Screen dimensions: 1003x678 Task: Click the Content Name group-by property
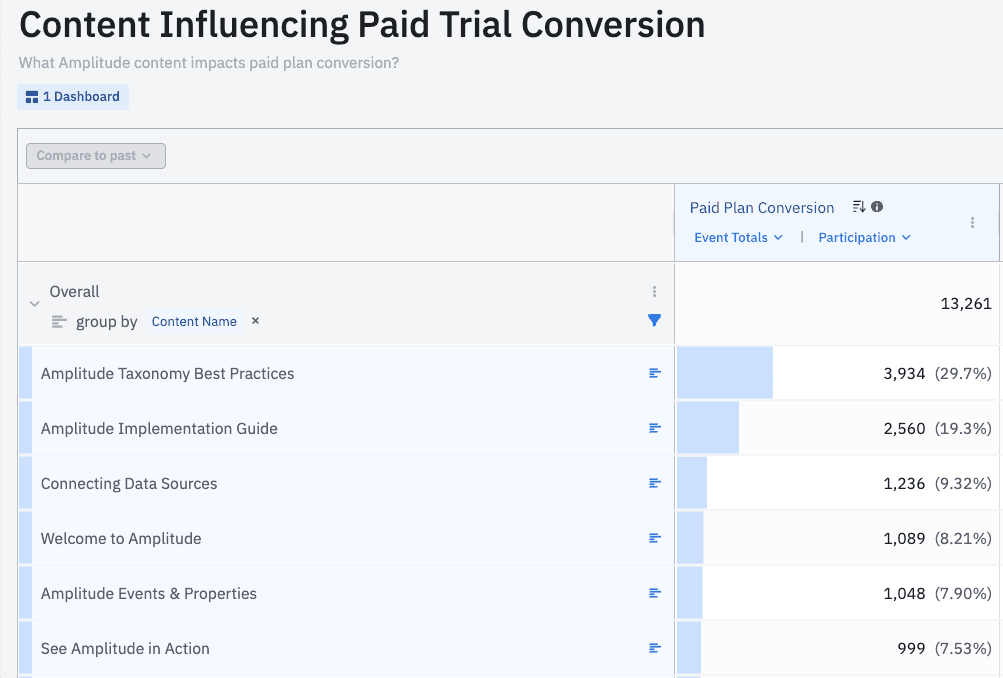(194, 321)
